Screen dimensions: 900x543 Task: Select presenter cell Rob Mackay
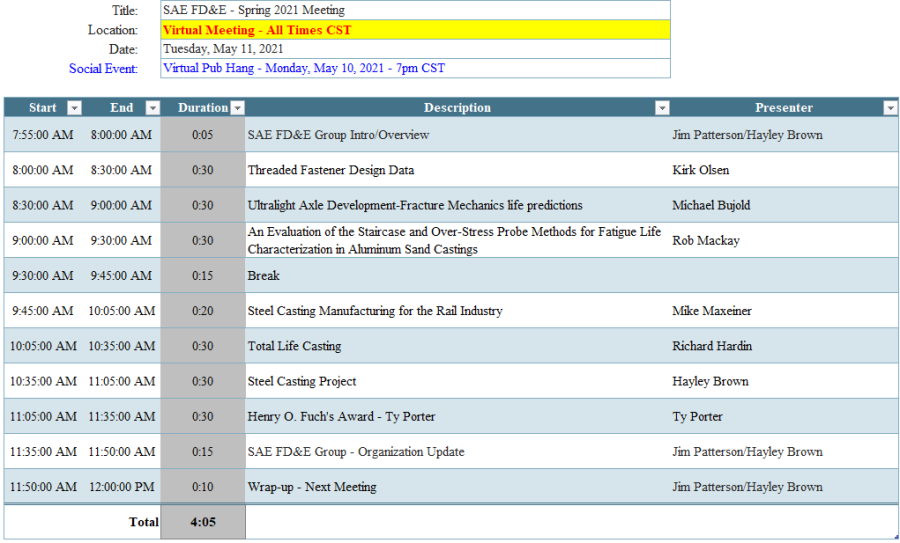pos(705,240)
